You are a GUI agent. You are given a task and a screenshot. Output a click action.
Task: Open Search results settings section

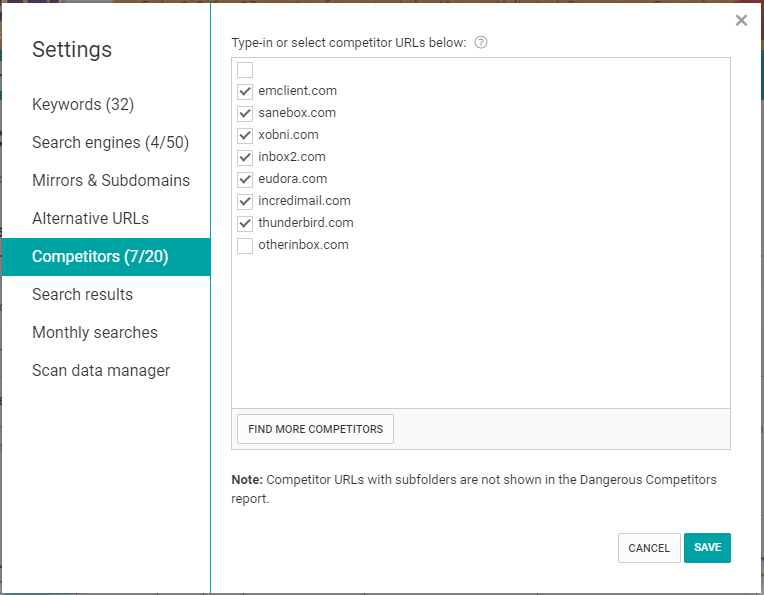point(82,295)
